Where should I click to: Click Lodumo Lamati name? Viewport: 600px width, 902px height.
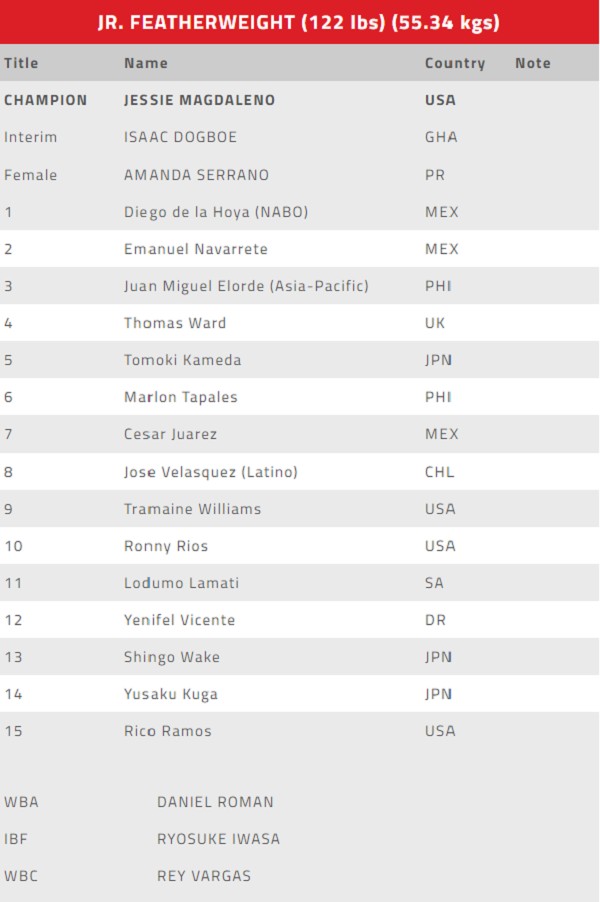[x=182, y=583]
